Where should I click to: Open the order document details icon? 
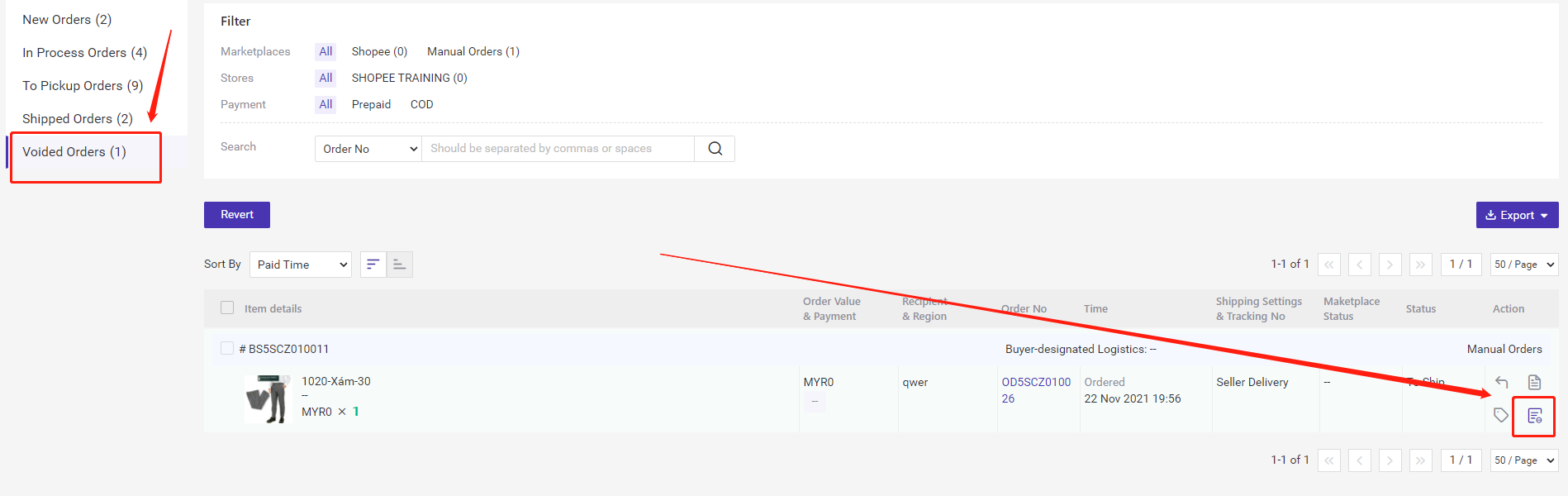point(1534,382)
